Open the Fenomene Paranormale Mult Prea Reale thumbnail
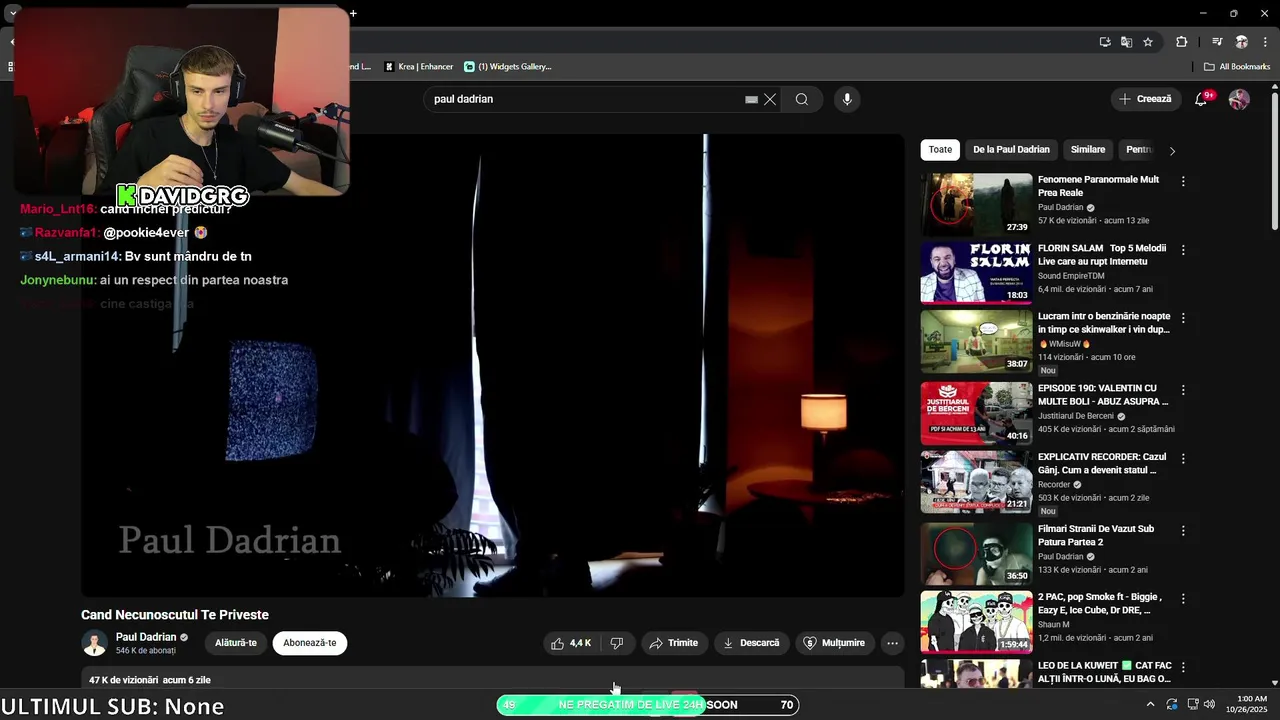 (976, 205)
